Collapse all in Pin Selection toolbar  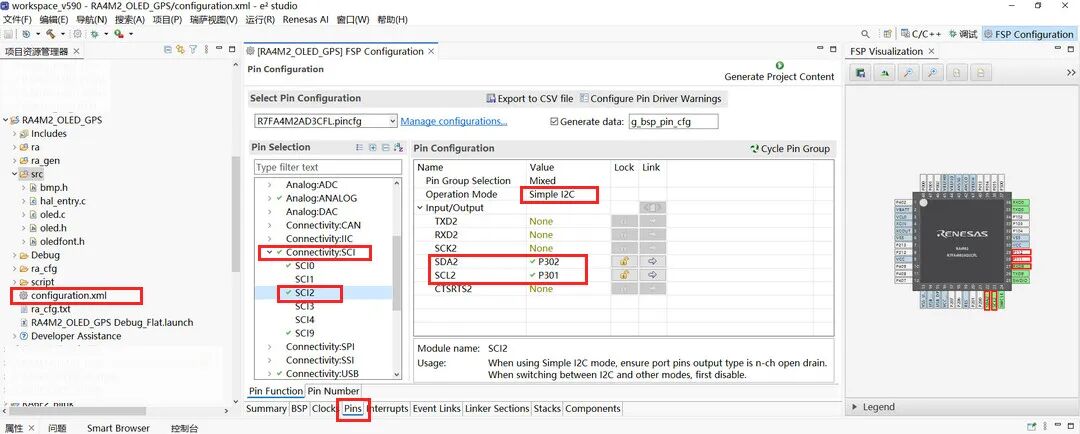(x=385, y=148)
